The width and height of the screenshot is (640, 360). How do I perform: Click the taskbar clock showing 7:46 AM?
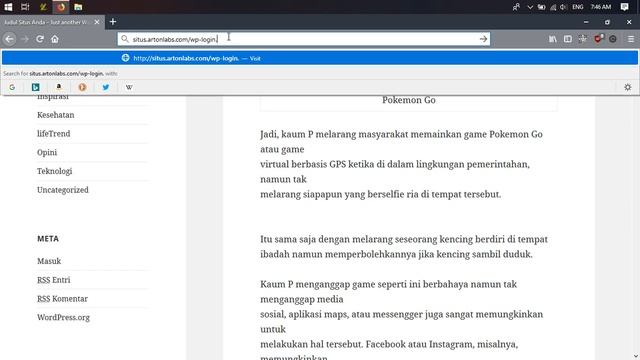click(x=601, y=7)
